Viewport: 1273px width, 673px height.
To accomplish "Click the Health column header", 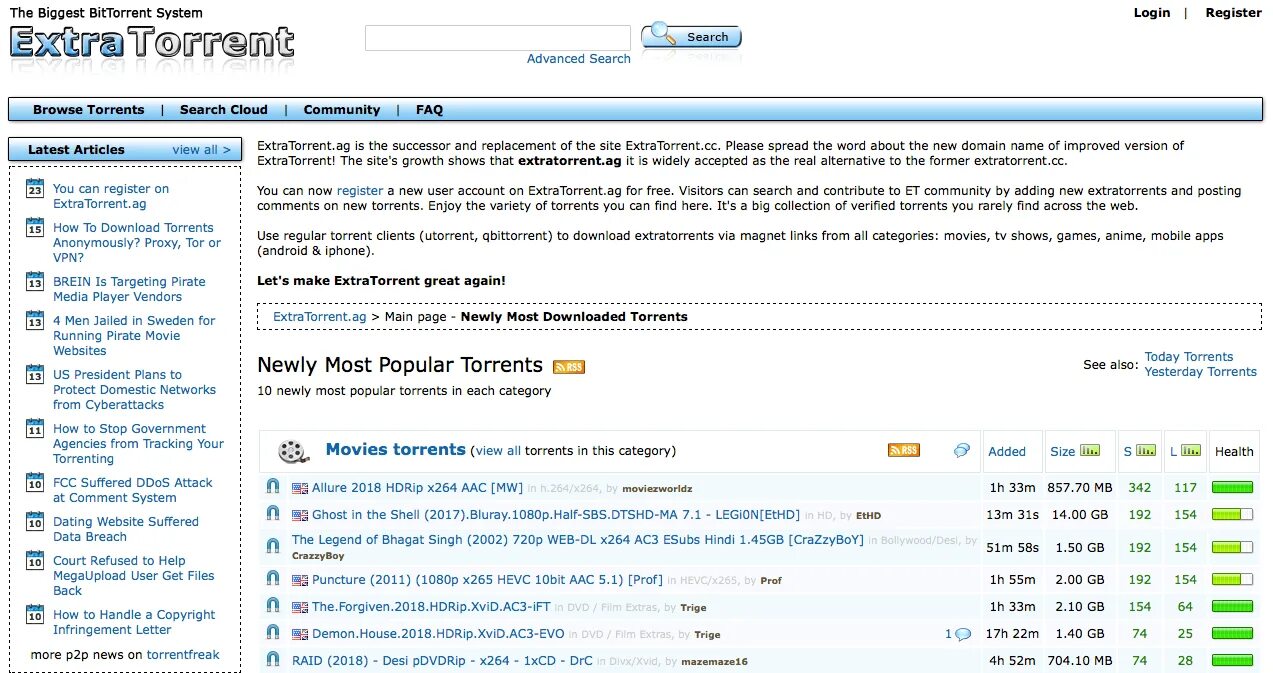I will [1234, 452].
